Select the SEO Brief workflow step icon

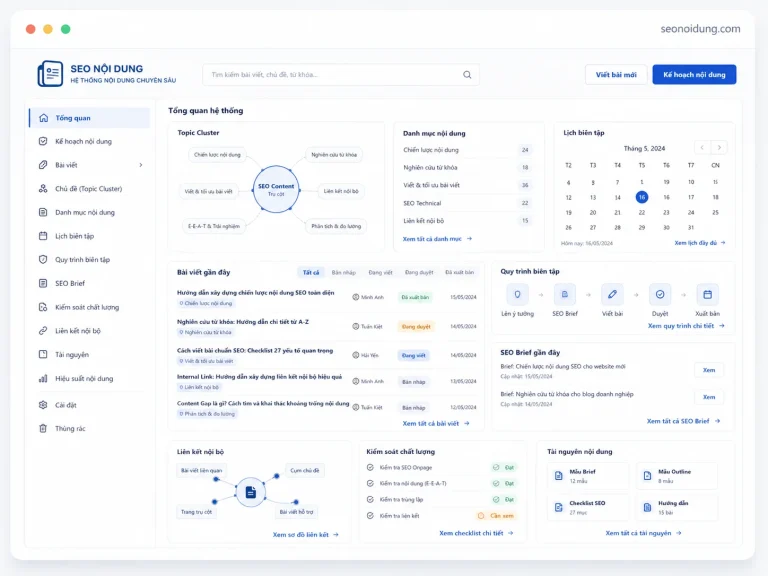click(x=565, y=294)
